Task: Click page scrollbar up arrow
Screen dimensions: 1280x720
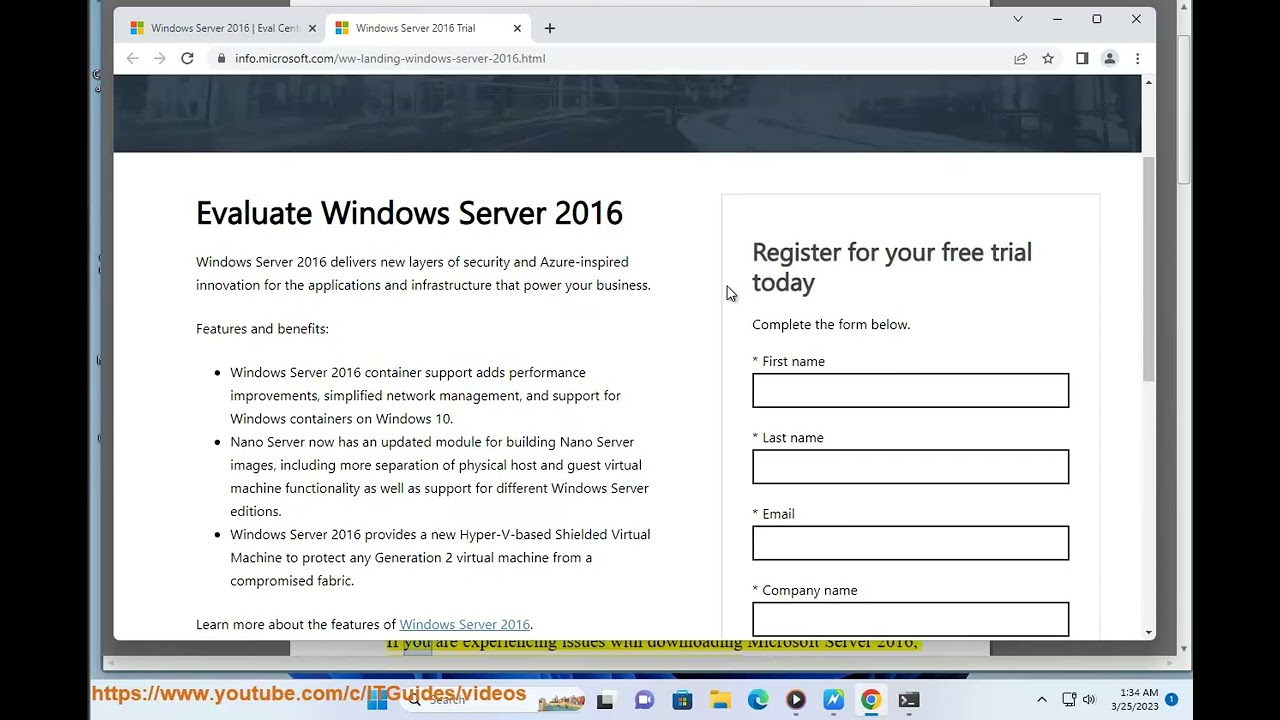Action: pos(1148,81)
